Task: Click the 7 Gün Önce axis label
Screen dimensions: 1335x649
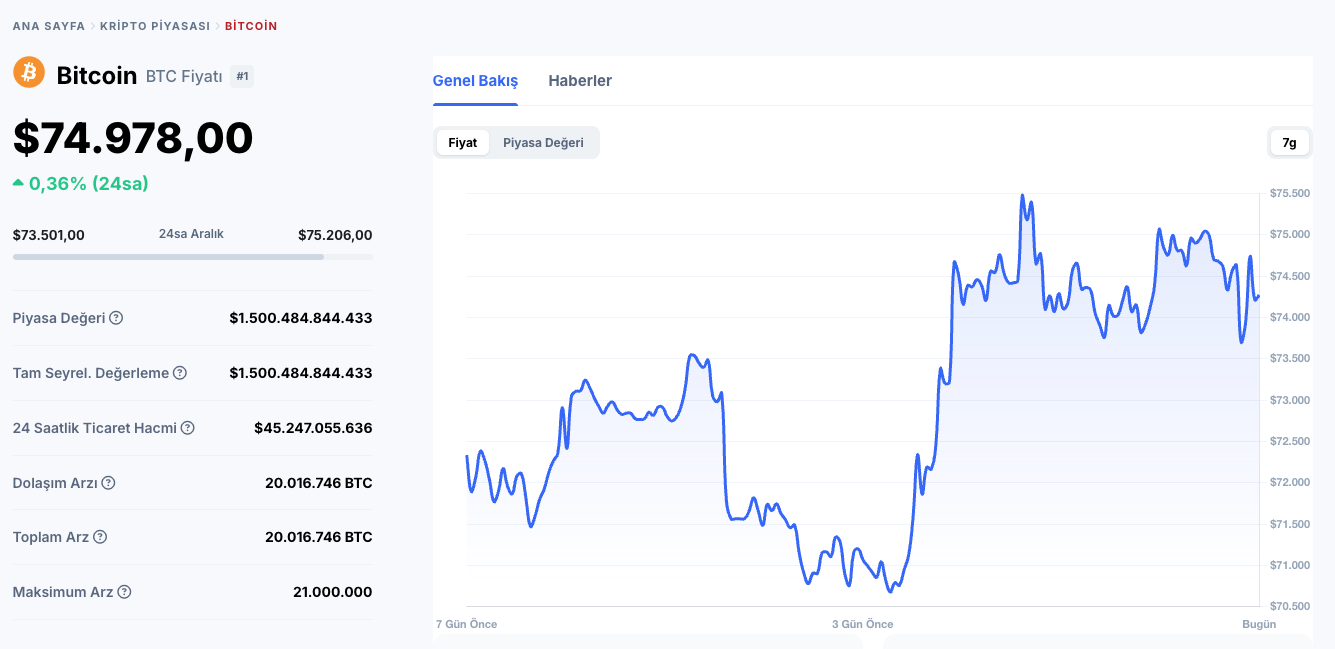Action: click(x=467, y=624)
